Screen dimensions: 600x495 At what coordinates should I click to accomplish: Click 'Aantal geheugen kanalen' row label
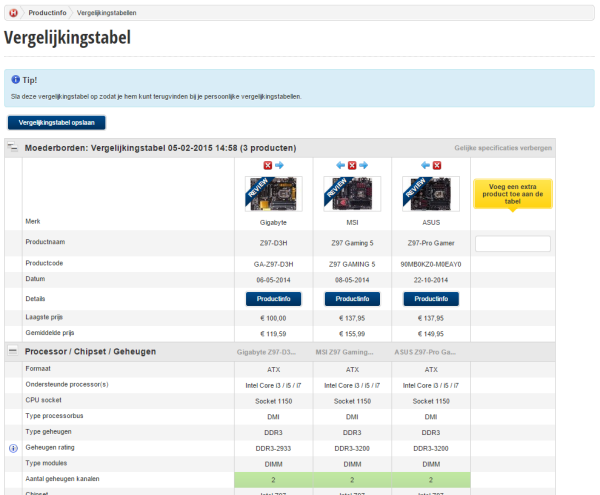(62, 479)
